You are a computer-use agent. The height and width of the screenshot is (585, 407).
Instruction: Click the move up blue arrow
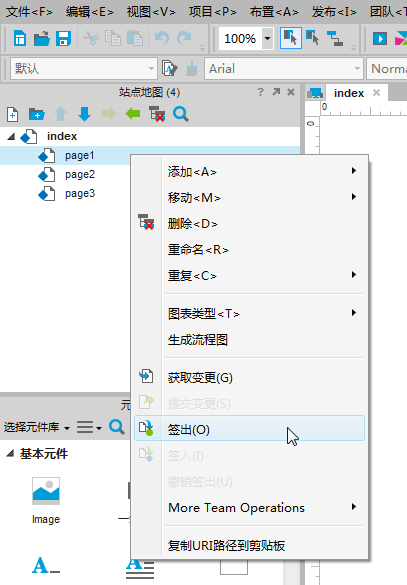coord(60,114)
